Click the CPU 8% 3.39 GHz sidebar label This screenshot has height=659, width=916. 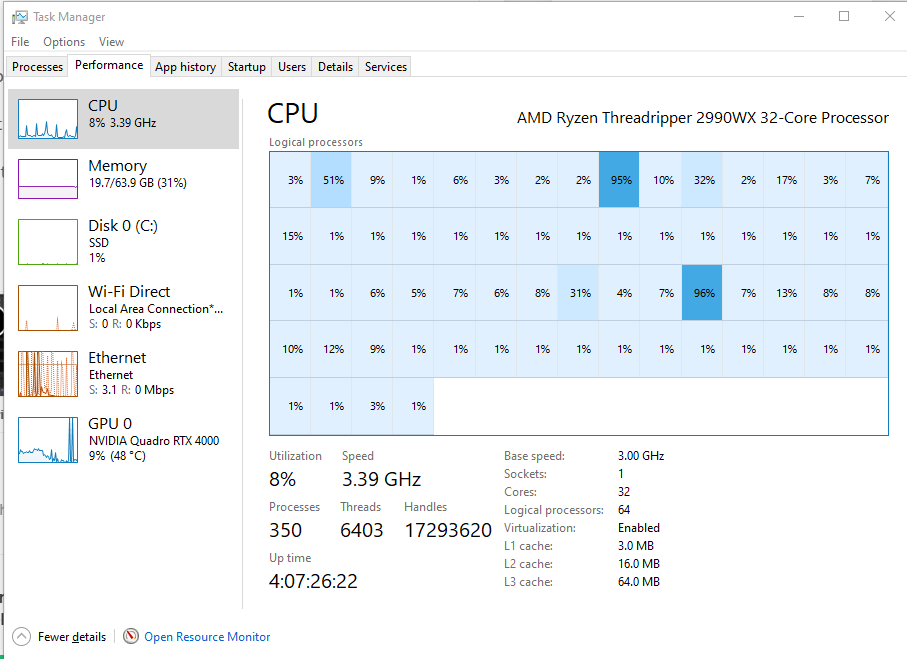click(x=123, y=123)
